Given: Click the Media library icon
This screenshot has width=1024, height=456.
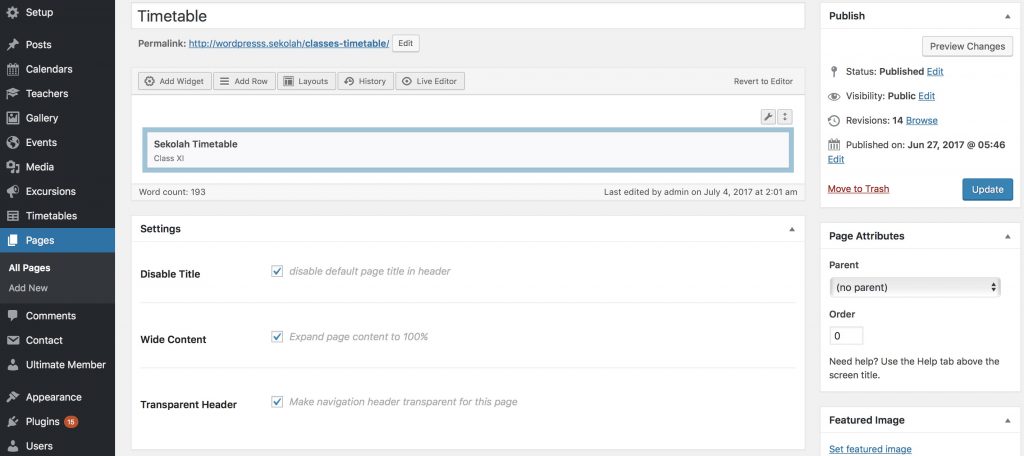Looking at the screenshot, I should 12,167.
